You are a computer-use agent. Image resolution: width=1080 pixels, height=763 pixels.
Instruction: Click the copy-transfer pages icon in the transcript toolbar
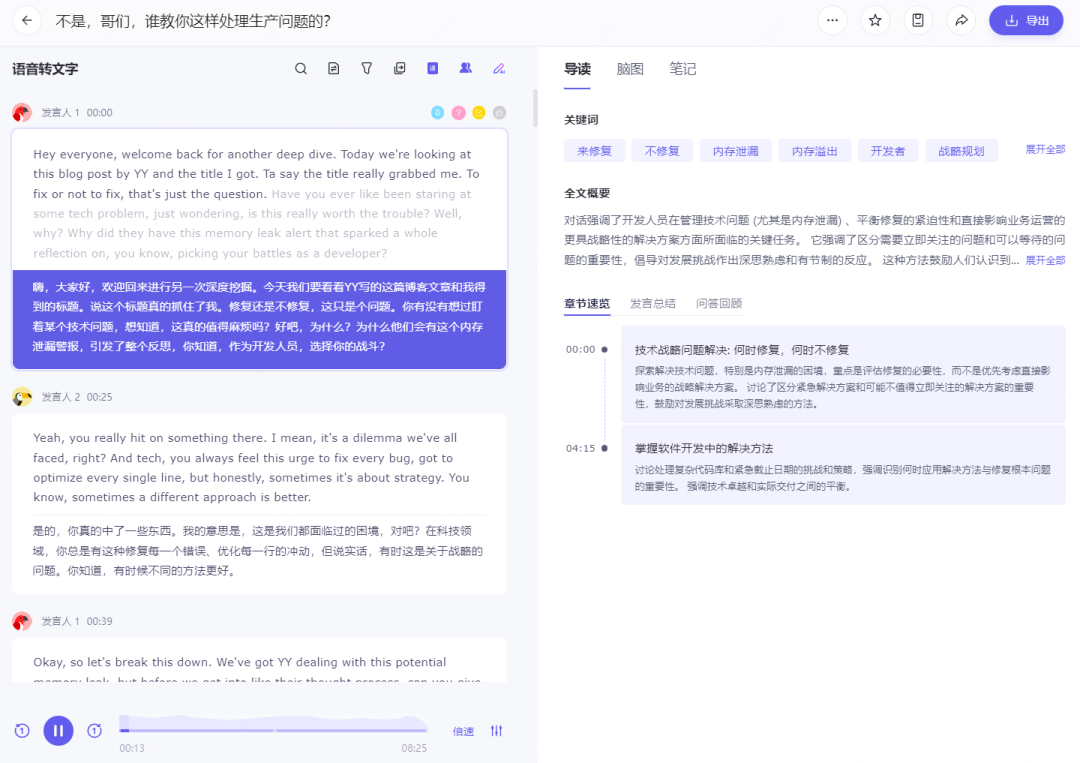click(399, 69)
